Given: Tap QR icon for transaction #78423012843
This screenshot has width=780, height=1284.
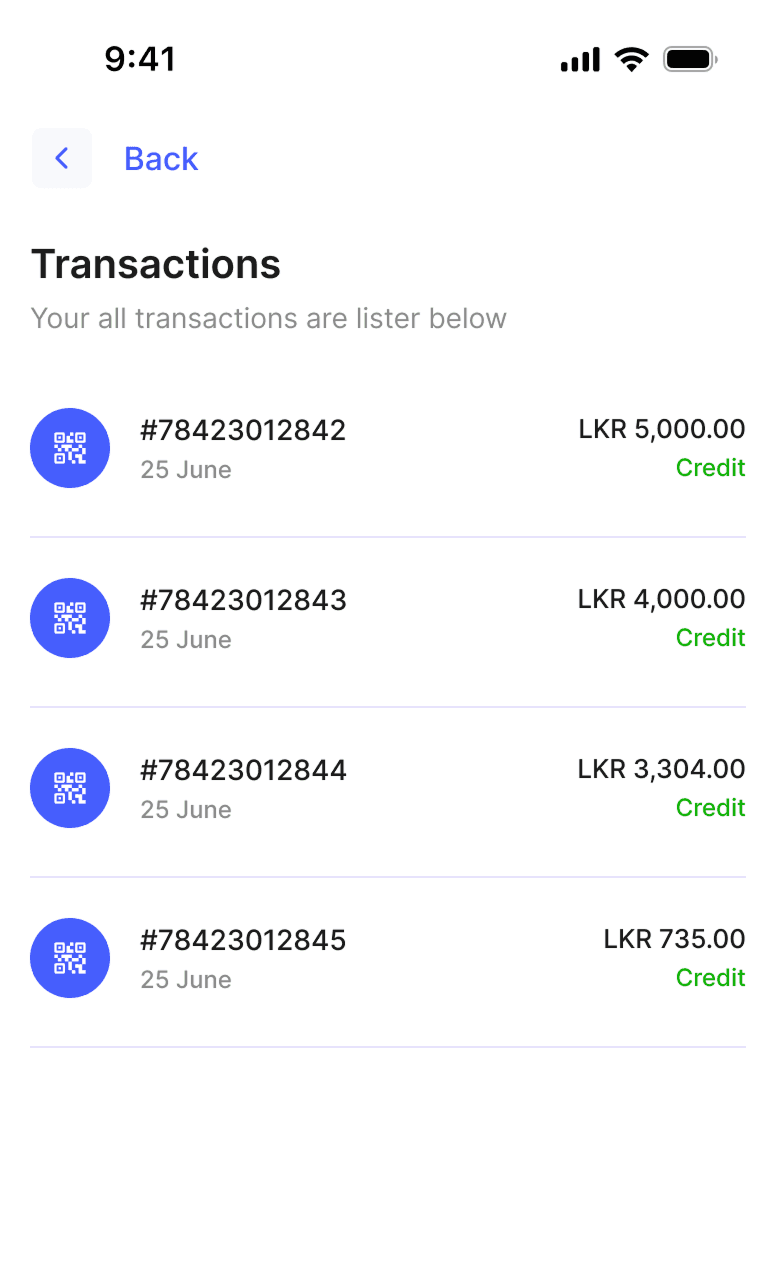Looking at the screenshot, I should click(x=70, y=618).
